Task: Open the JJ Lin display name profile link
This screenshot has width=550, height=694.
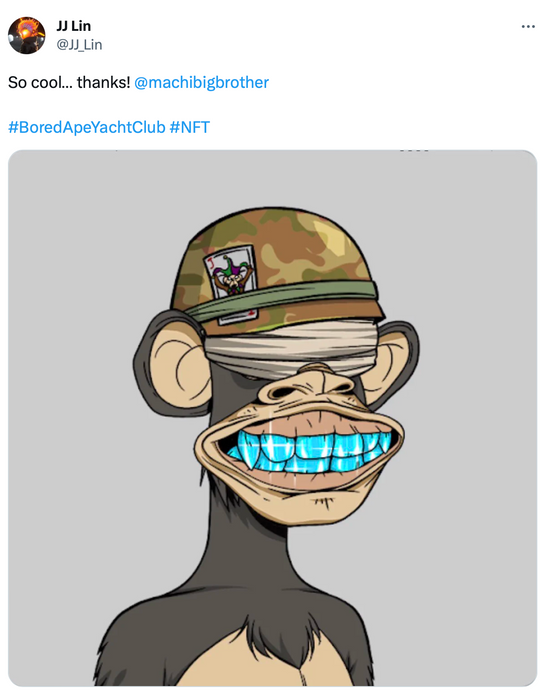Action: pyautogui.click(x=73, y=26)
